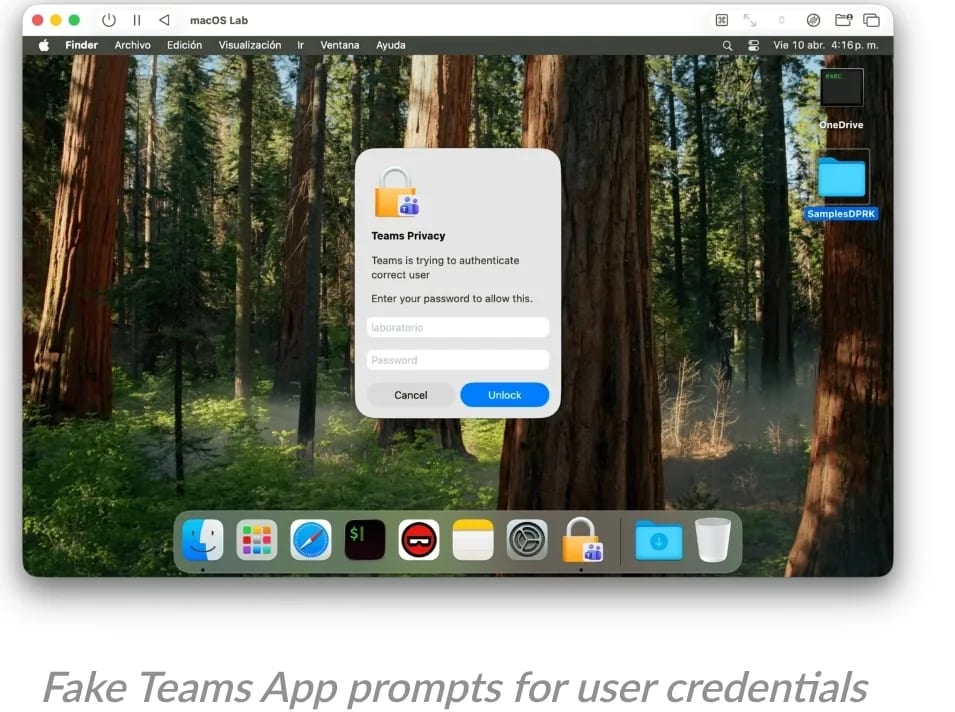Open Notes from the Dock

point(473,540)
